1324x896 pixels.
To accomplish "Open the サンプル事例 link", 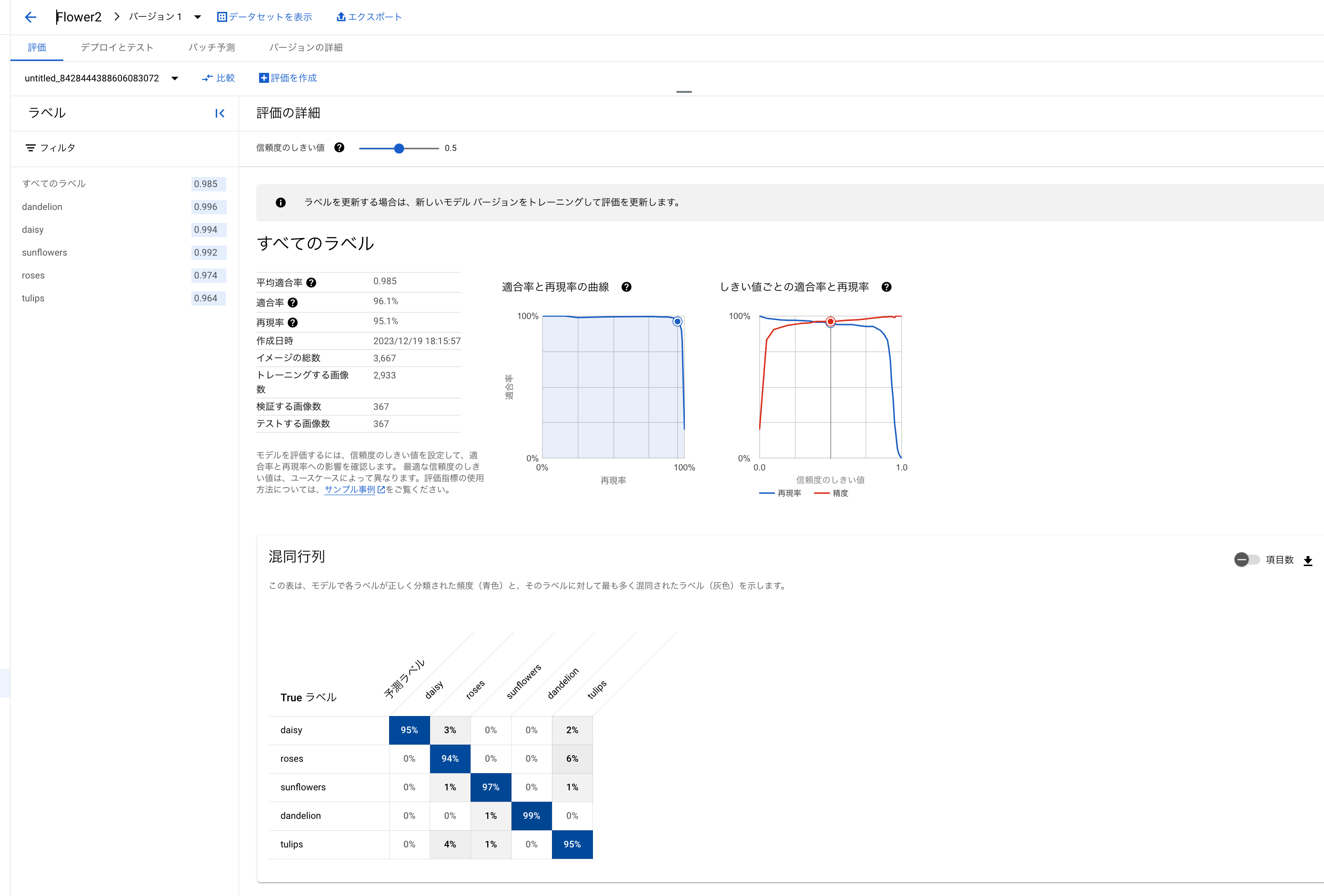I will (x=349, y=489).
